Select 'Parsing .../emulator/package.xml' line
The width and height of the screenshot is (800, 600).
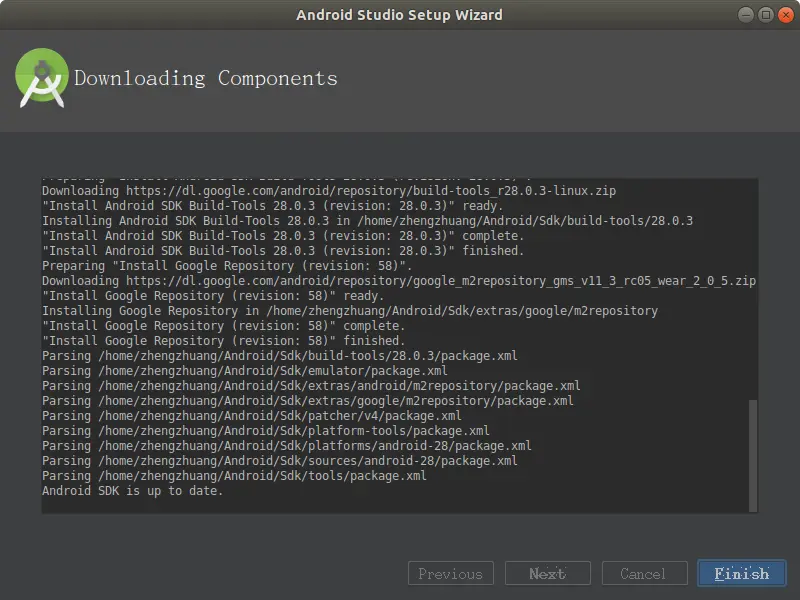[x=245, y=371]
